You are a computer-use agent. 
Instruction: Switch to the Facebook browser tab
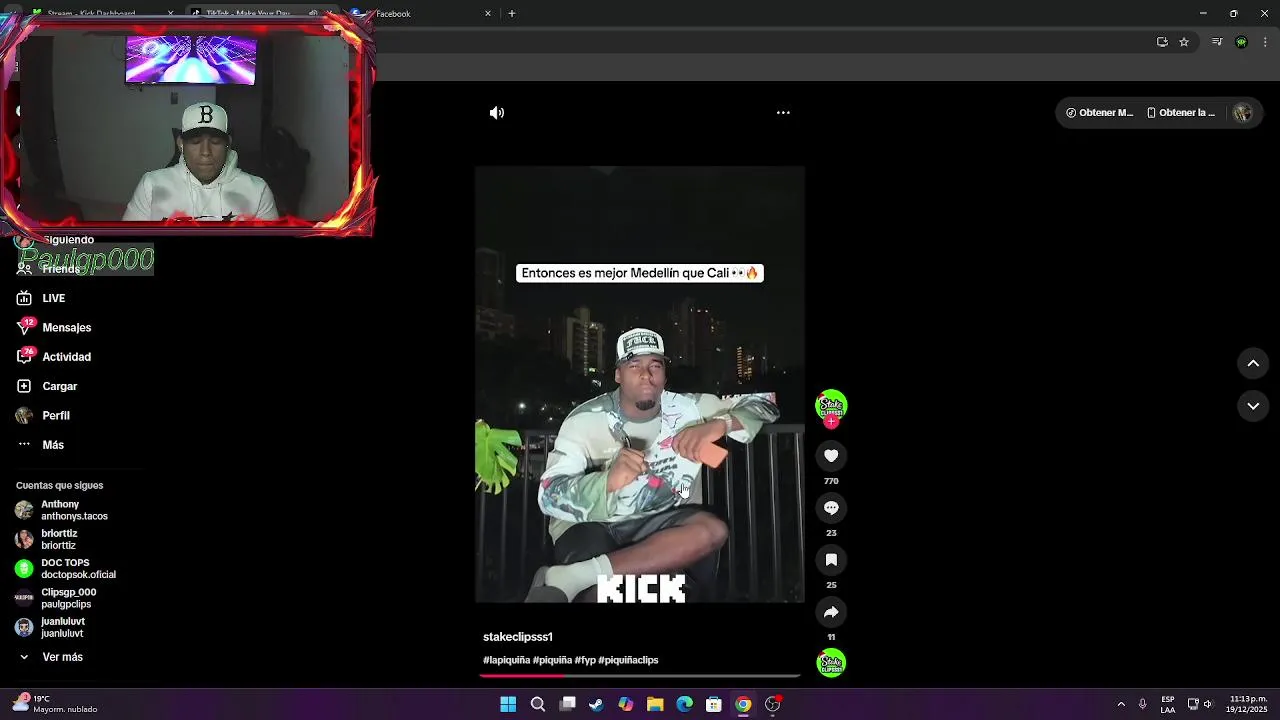420,14
